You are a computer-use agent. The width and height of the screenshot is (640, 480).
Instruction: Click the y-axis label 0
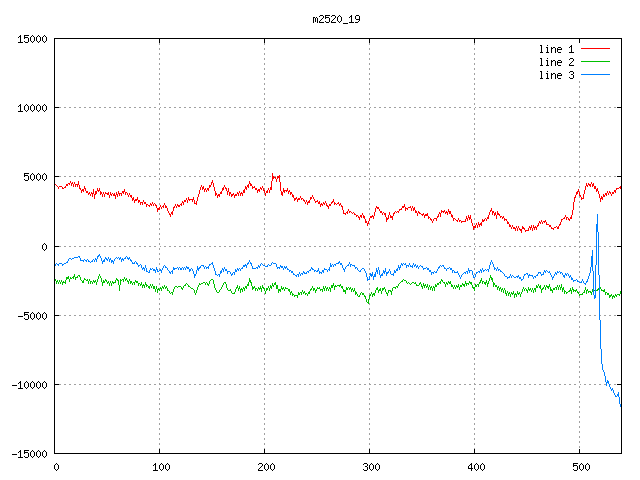[44, 247]
